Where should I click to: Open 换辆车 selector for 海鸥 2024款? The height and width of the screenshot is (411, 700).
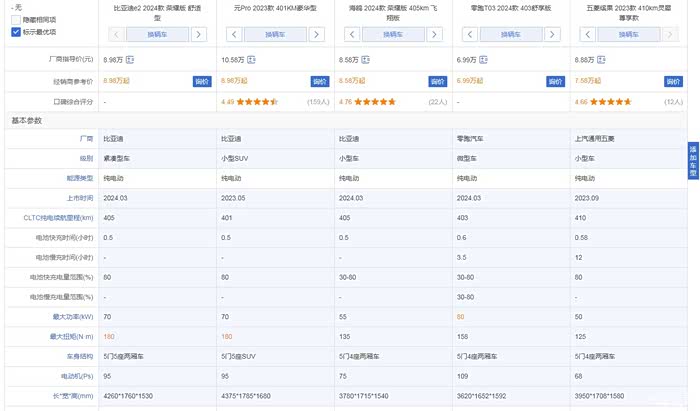click(393, 34)
